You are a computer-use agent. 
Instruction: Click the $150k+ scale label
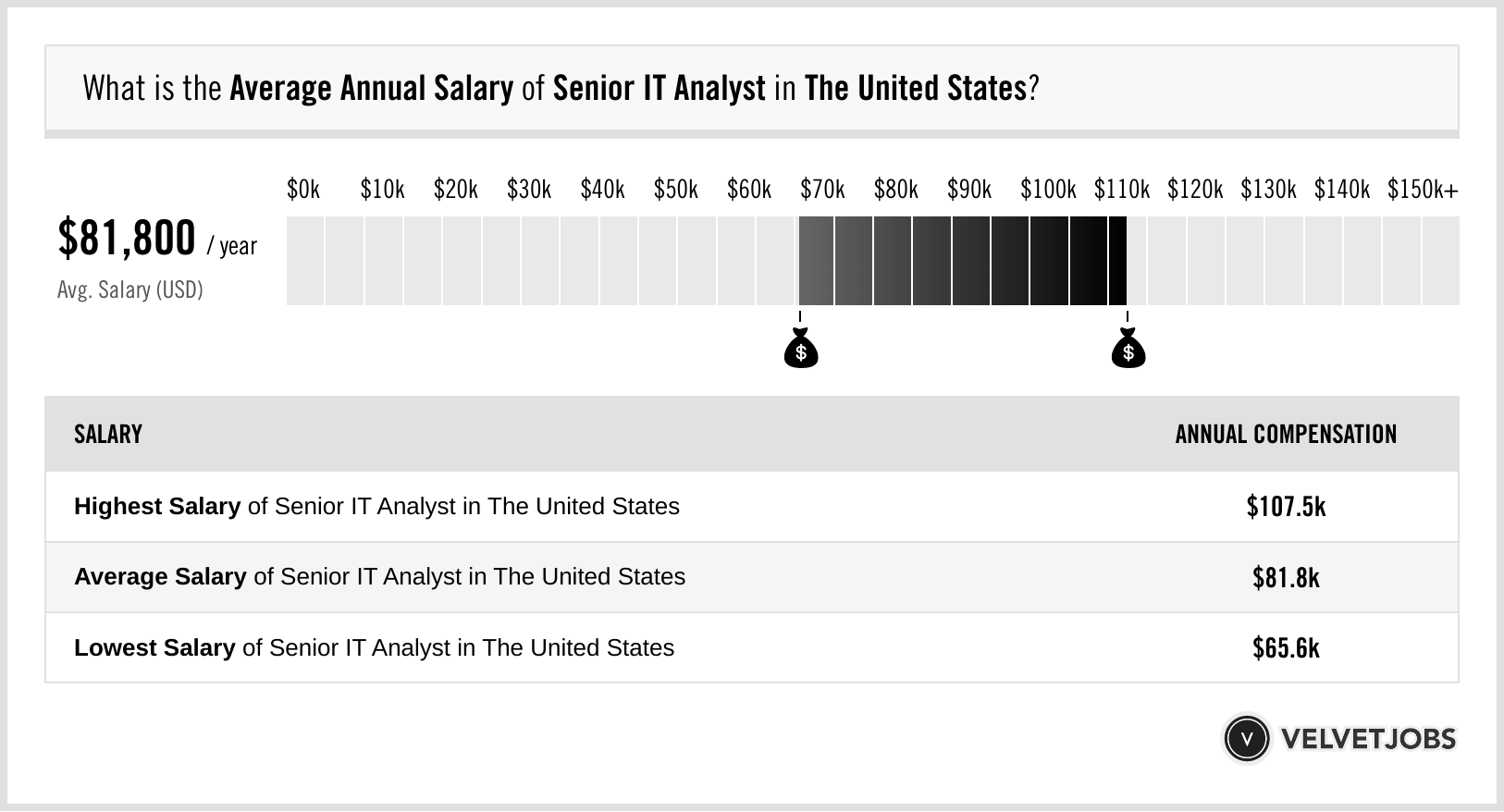[1422, 190]
